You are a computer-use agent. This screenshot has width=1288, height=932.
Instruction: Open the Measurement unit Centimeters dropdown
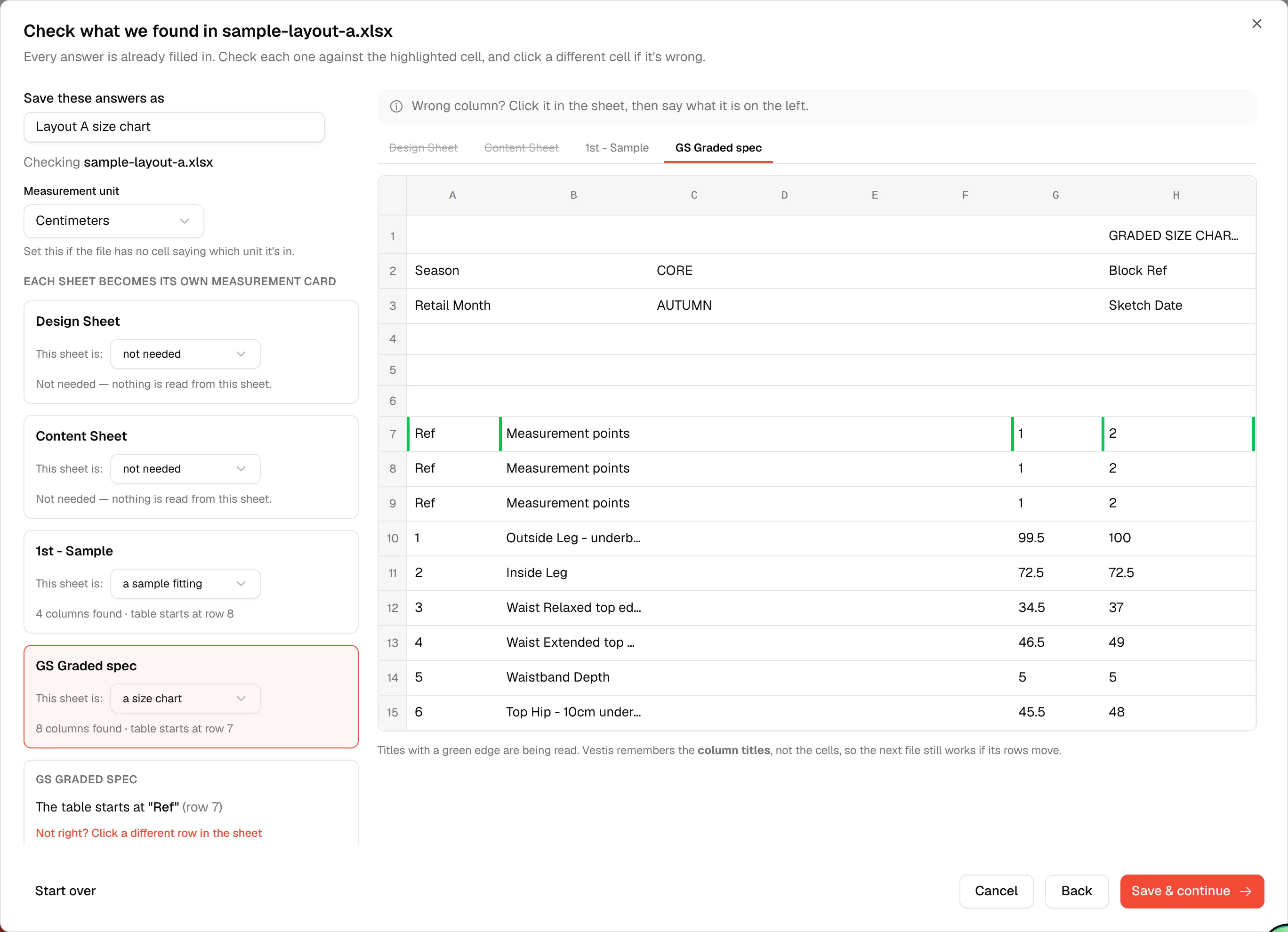113,221
